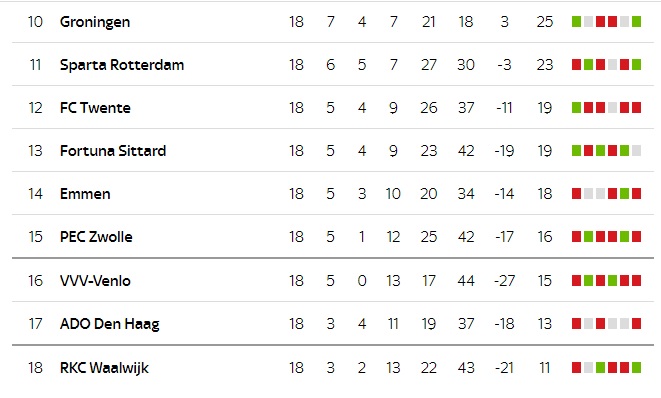Screen dimensions: 661x398
Task: Select Emmen team name
Action: point(85,194)
